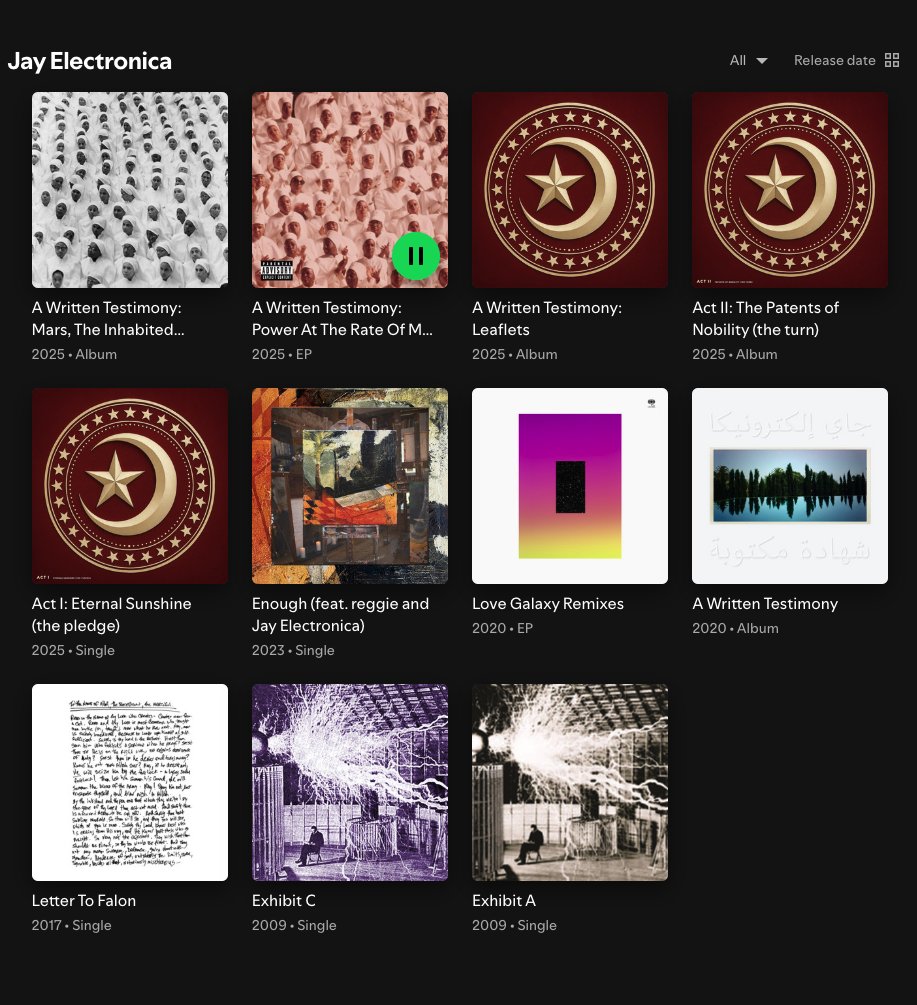Pause playback on Power At The Rate cover
The height and width of the screenshot is (1005, 917).
[416, 256]
